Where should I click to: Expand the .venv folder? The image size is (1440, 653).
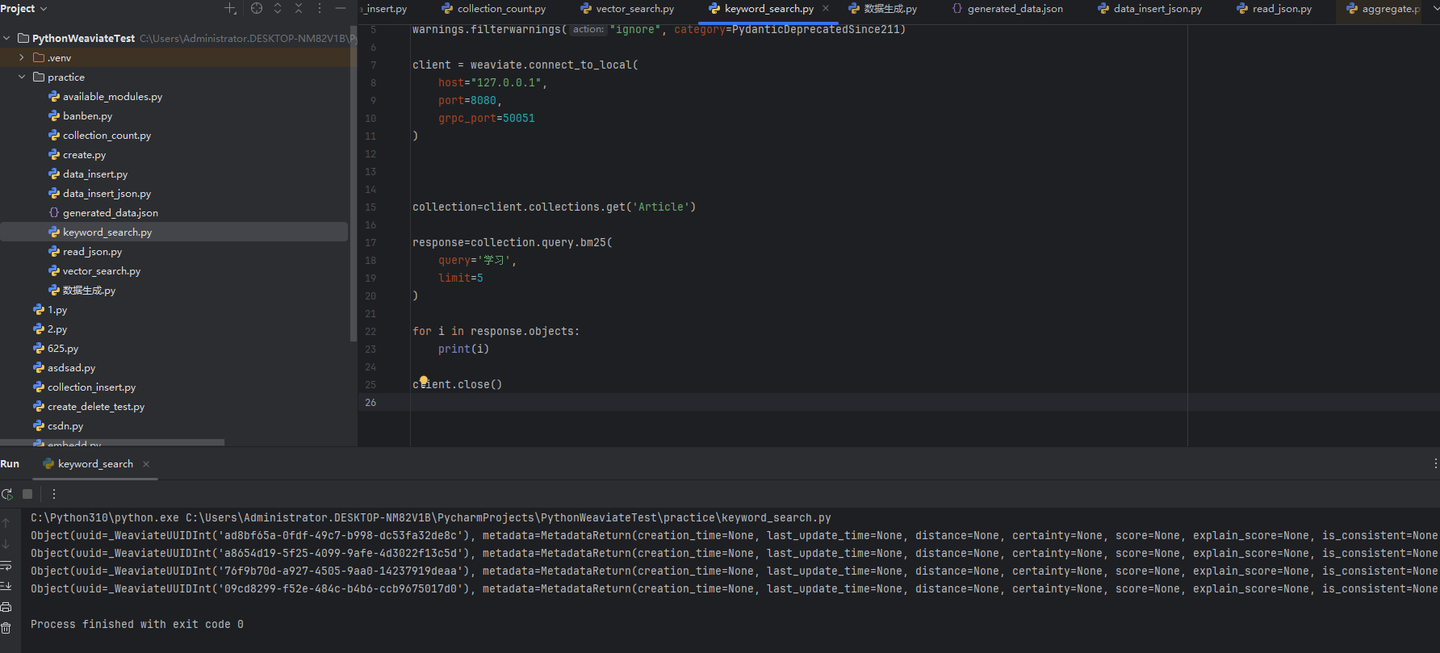point(20,57)
